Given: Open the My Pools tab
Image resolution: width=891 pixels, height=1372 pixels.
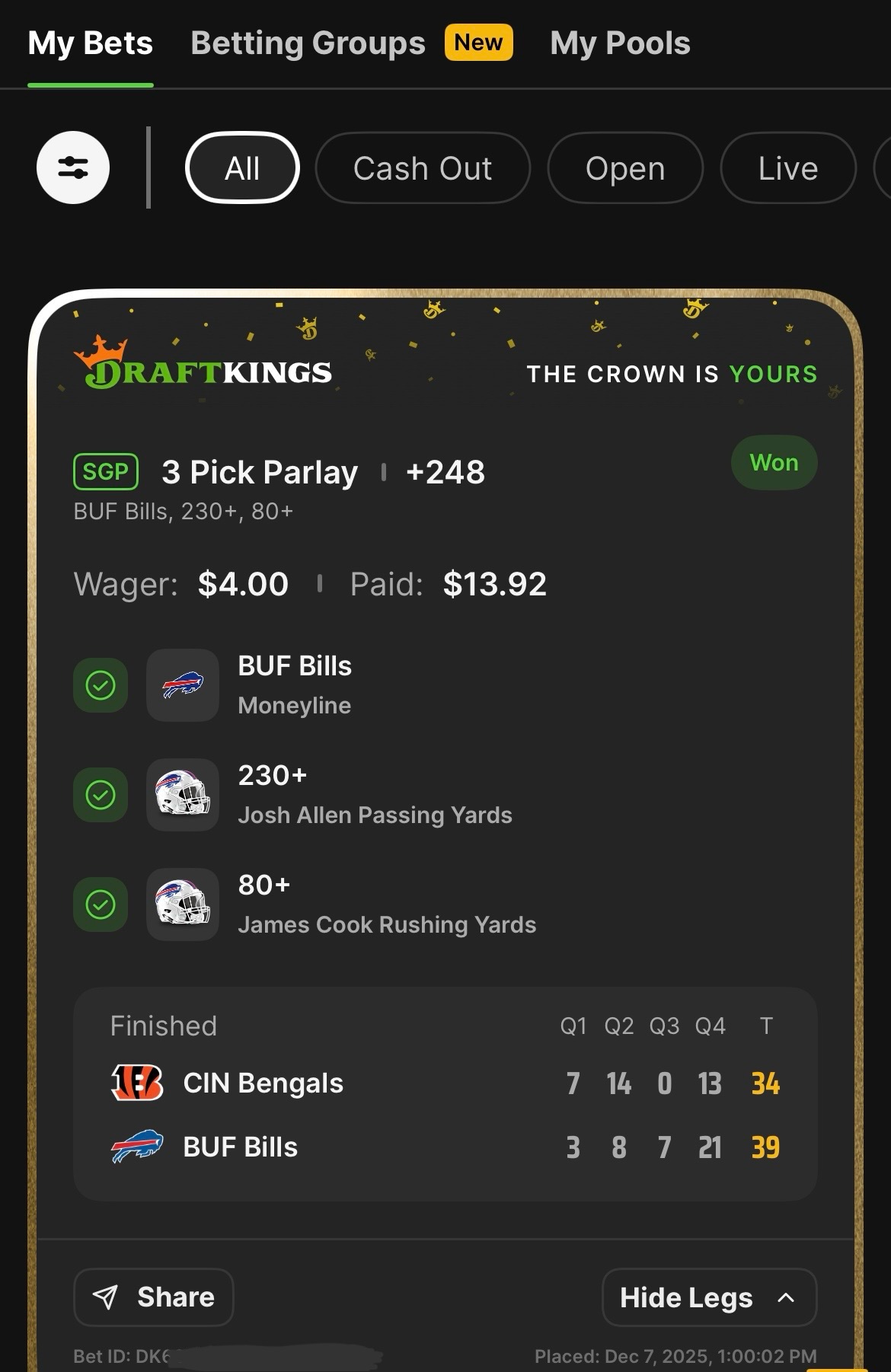Looking at the screenshot, I should (x=620, y=43).
